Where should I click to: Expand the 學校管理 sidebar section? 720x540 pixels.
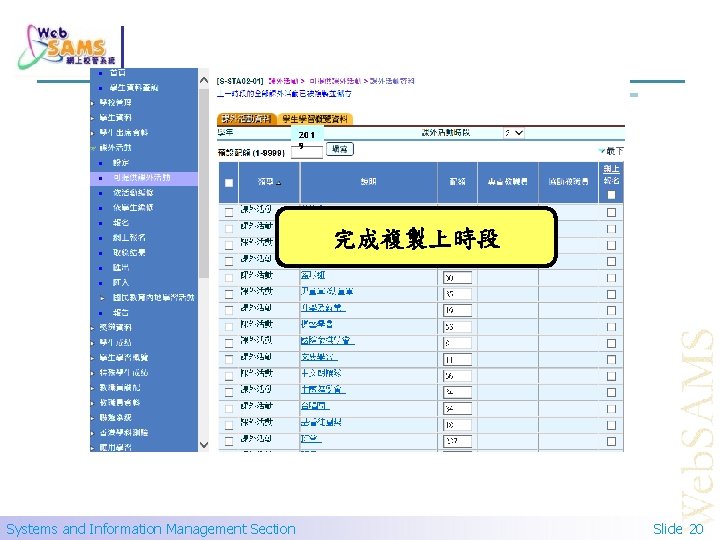115,102
